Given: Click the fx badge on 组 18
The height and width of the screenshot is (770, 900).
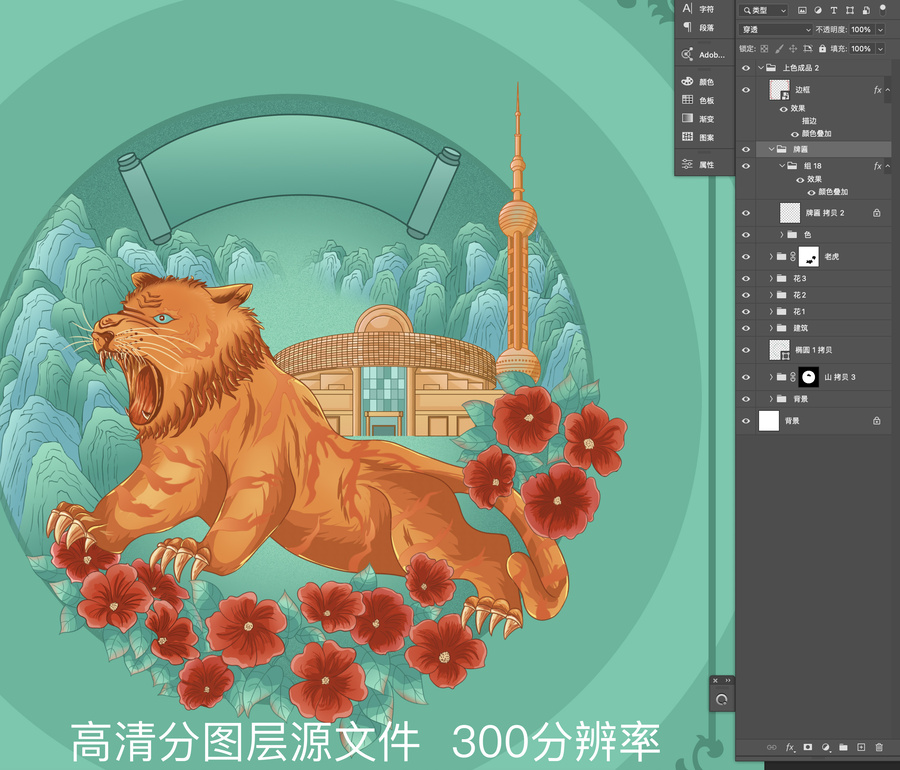Looking at the screenshot, I should pyautogui.click(x=877, y=166).
